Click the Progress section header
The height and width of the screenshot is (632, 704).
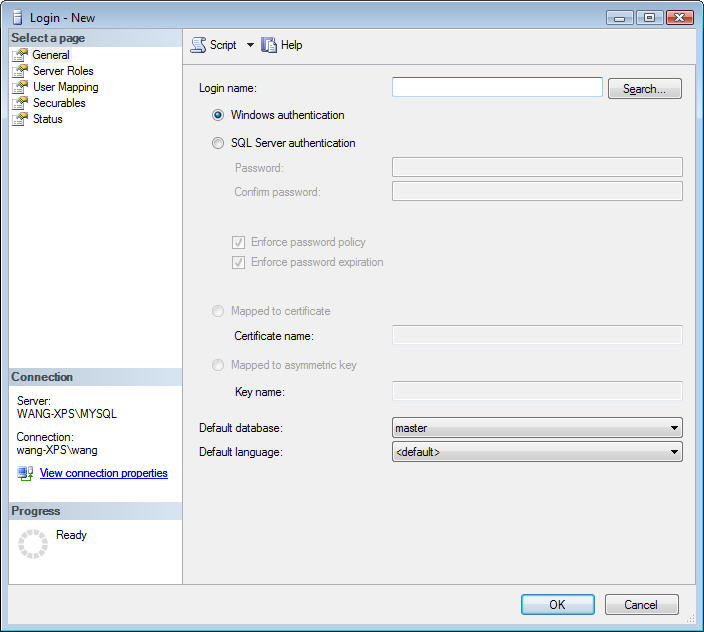(x=35, y=511)
